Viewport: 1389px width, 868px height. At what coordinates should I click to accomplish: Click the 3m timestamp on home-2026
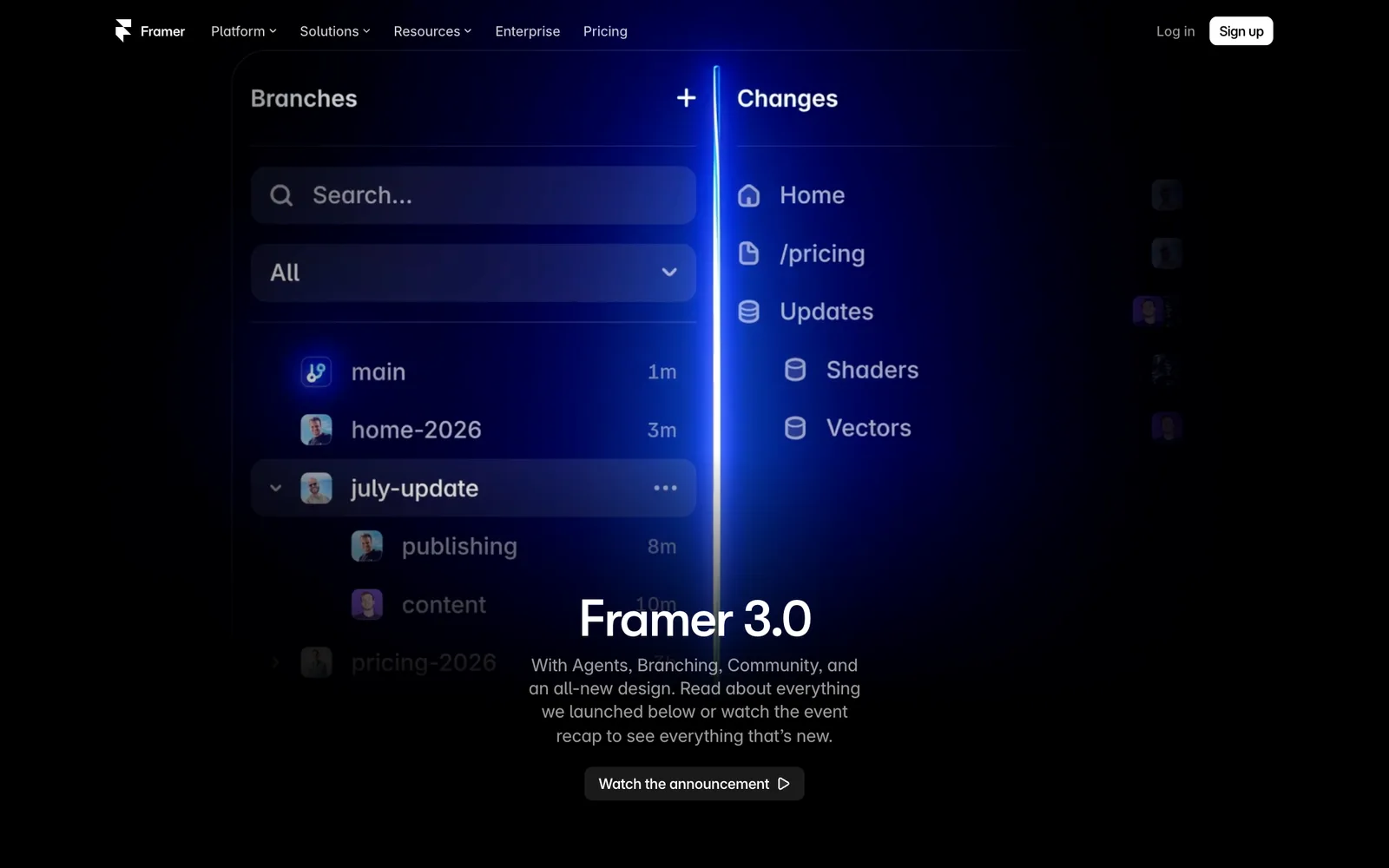662,431
